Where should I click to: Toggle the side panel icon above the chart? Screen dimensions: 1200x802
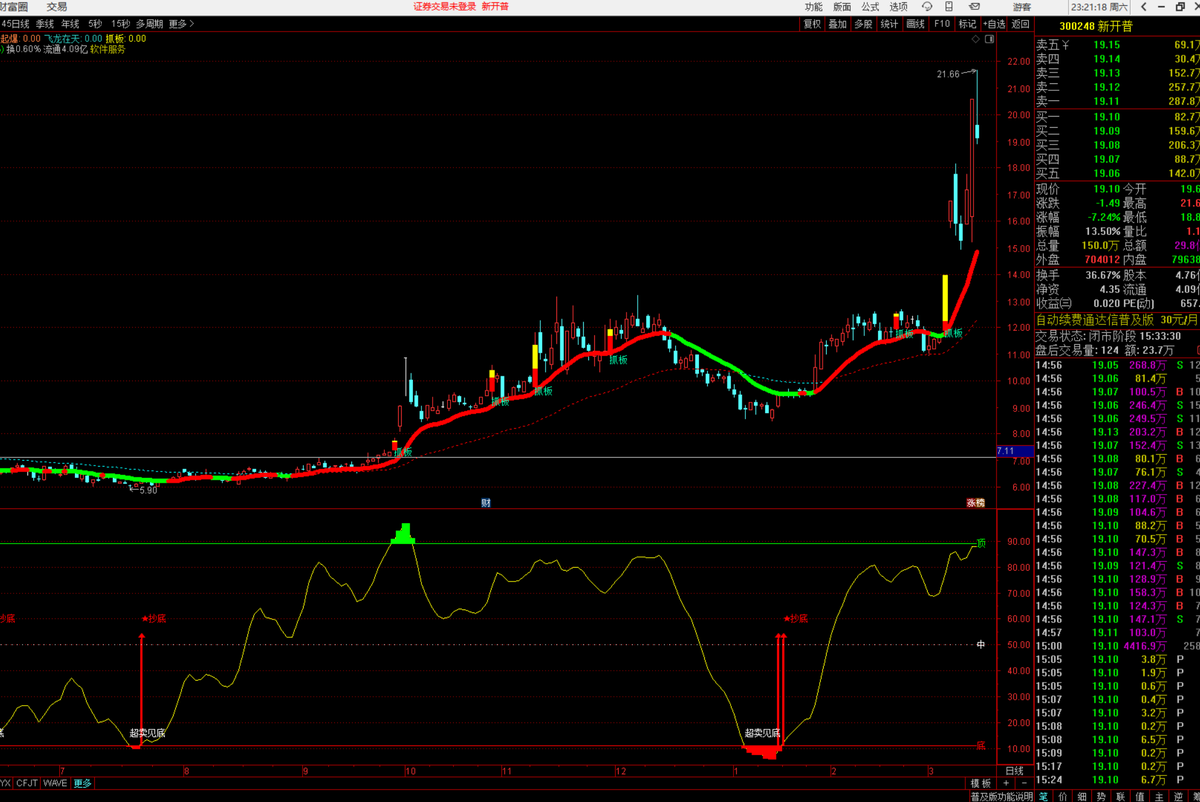tap(989, 39)
